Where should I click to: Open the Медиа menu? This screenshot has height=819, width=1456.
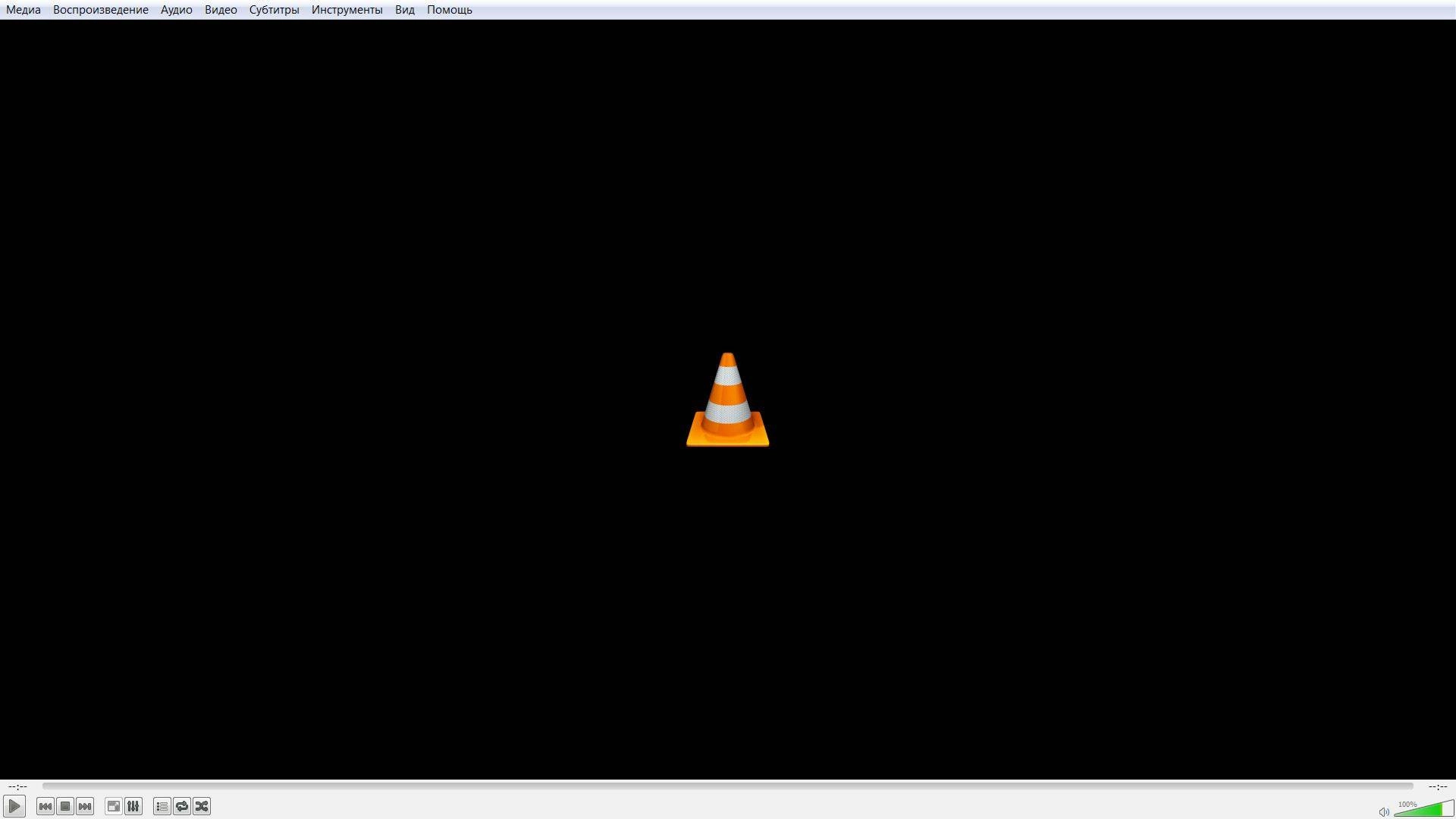click(x=24, y=10)
